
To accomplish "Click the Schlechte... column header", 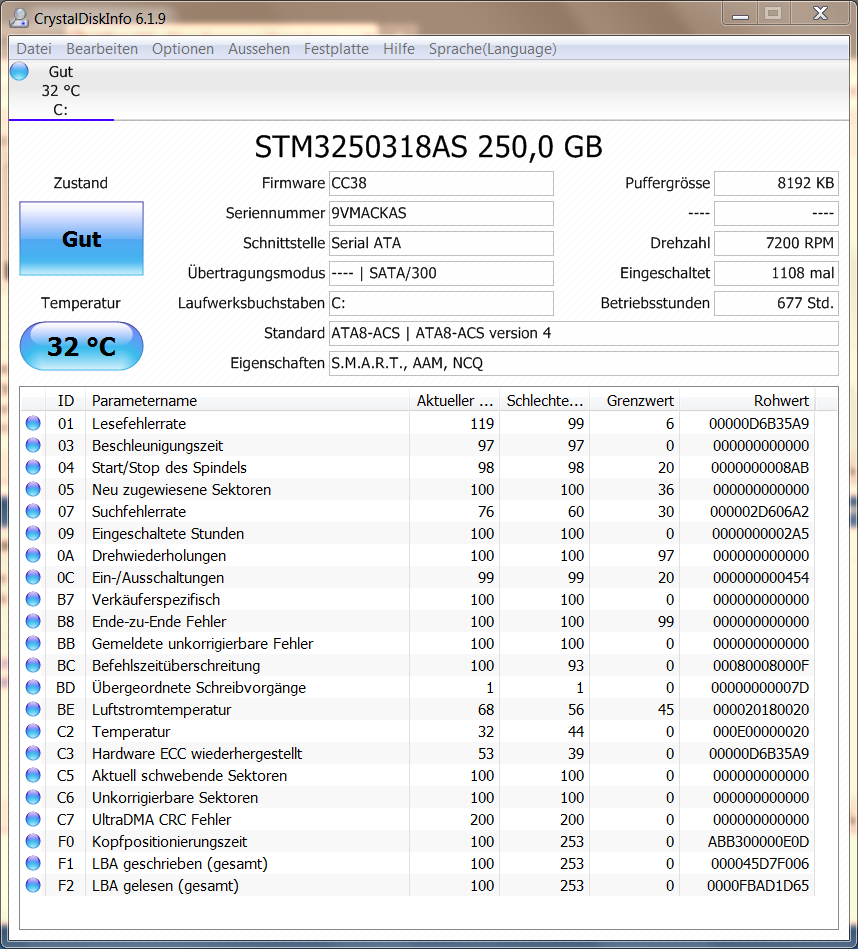I will (x=545, y=401).
